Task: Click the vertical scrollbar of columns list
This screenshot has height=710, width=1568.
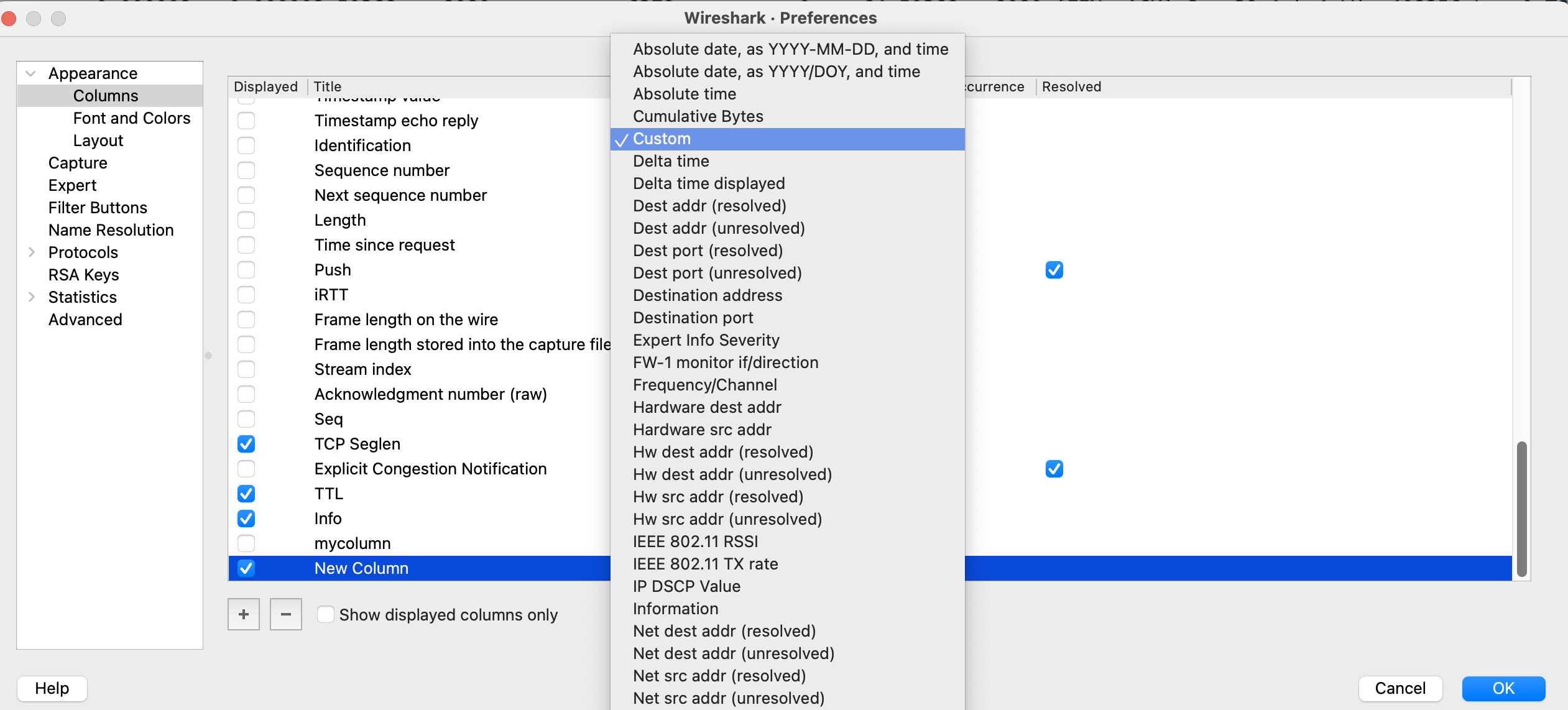Action: [x=1521, y=509]
